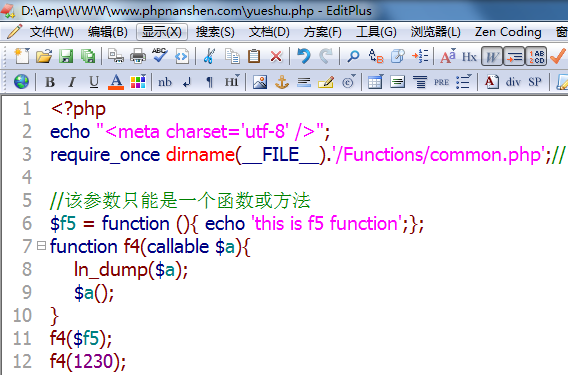Image resolution: width=568 pixels, height=375 pixels.
Task: Paste from the clipboard icon
Action: (x=254, y=56)
